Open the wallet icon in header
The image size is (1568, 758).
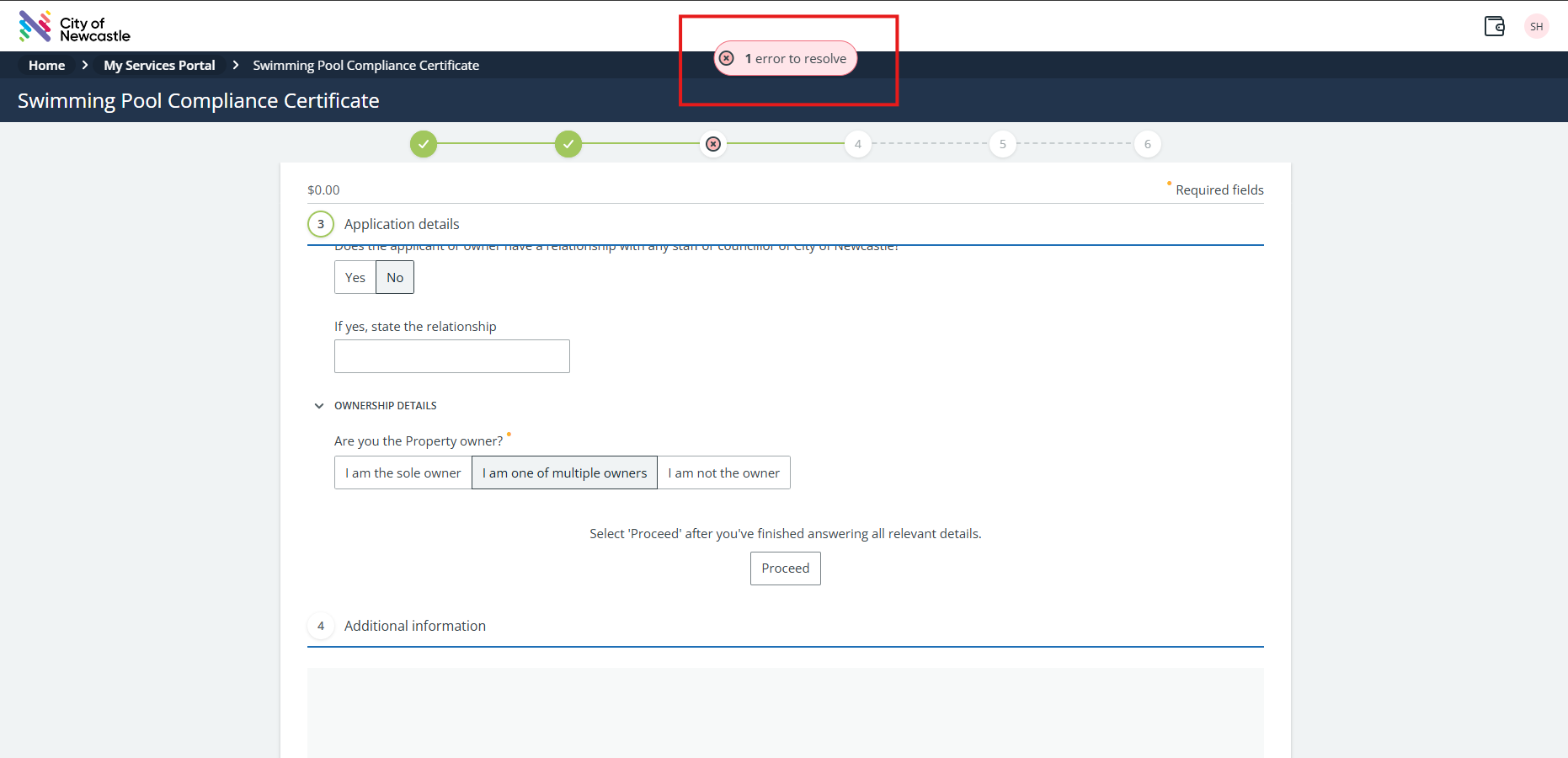(1494, 26)
